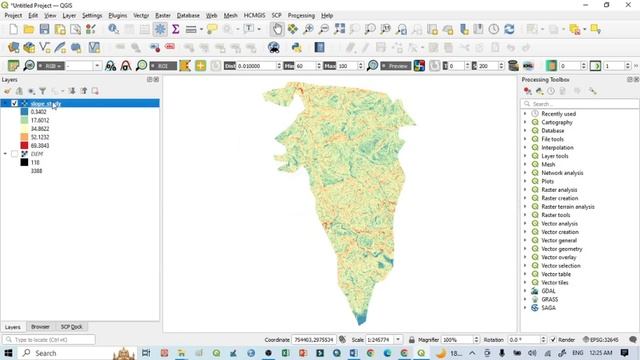The image size is (640, 360).
Task: Open the statistical summary Sigma tool
Action: point(176,29)
